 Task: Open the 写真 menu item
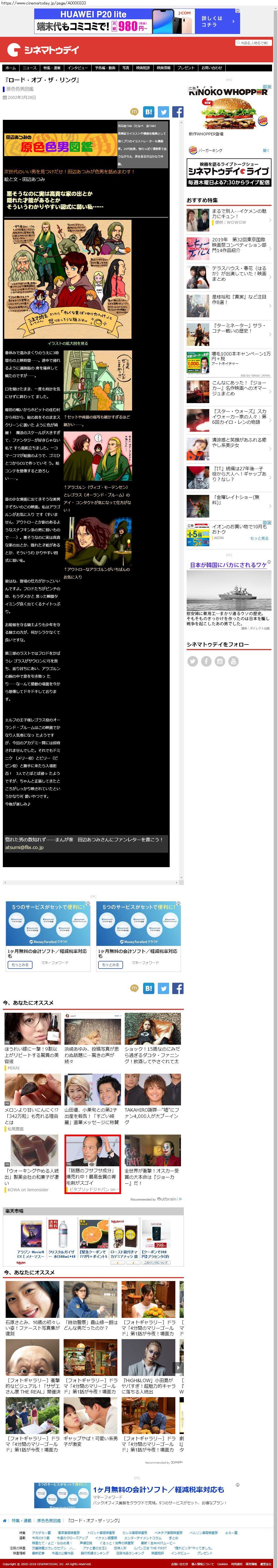pyautogui.click(x=125, y=68)
